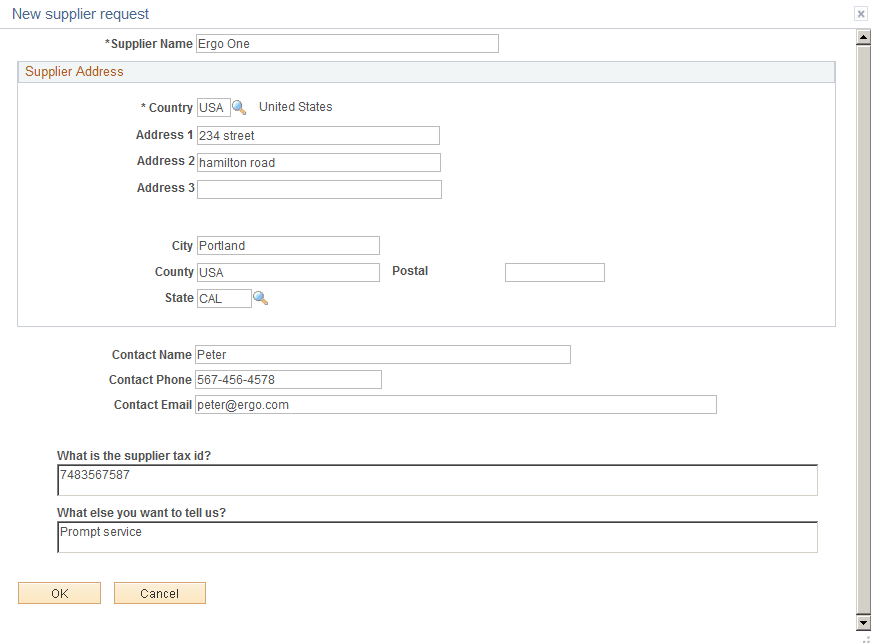
Task: Edit the Contact Name field
Action: [x=383, y=355]
